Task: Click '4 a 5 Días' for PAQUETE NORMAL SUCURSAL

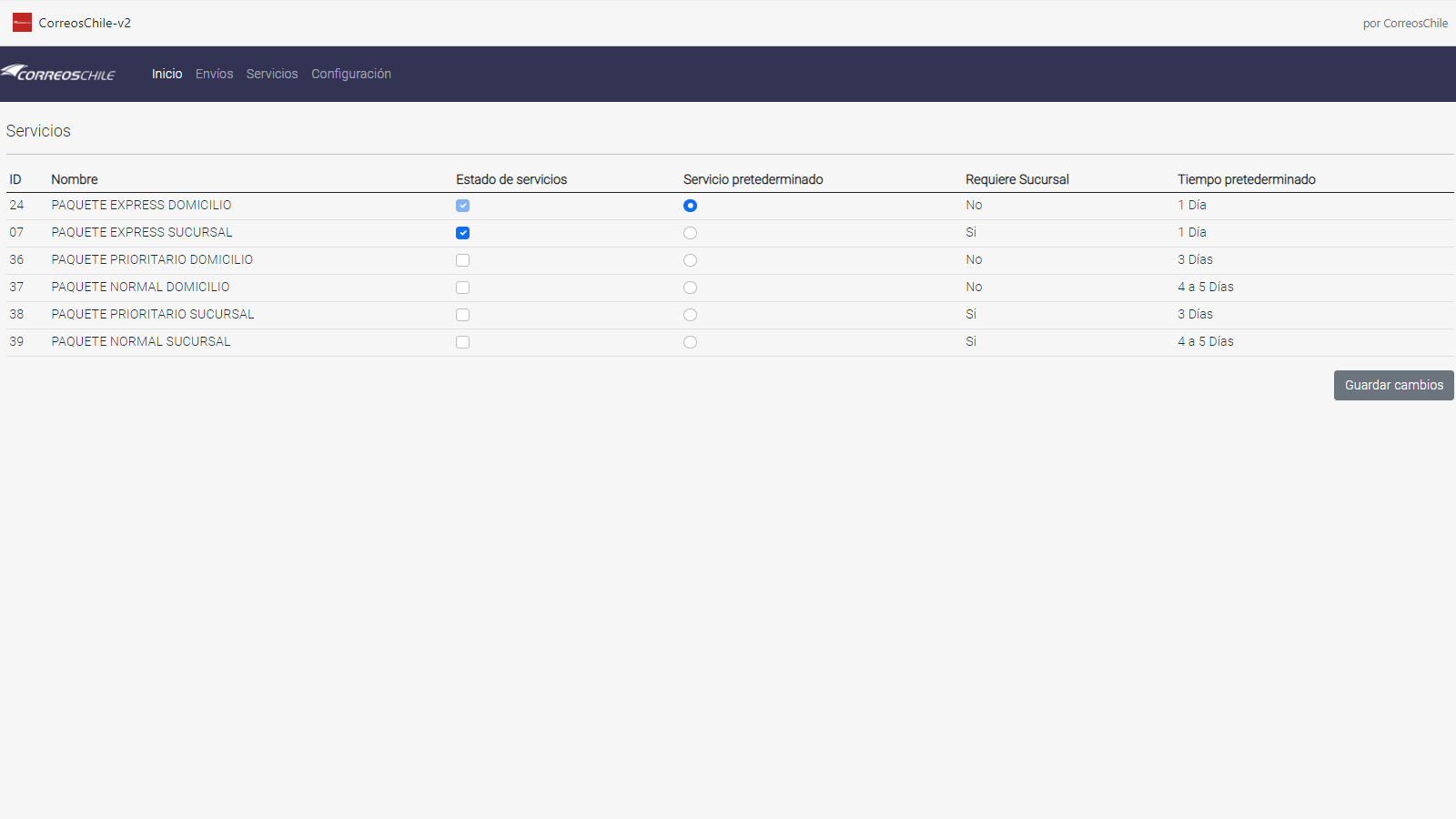Action: [x=1206, y=341]
